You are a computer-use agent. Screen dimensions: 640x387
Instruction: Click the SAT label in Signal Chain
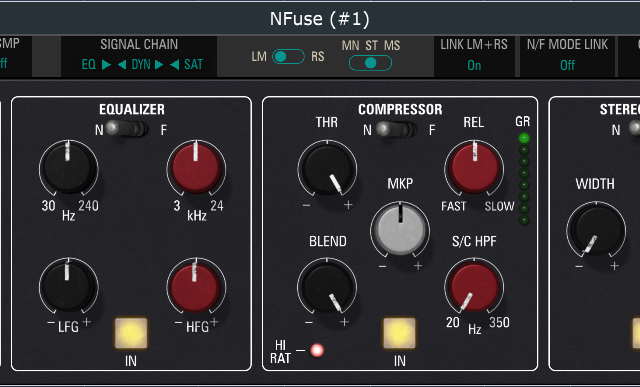coord(193,64)
